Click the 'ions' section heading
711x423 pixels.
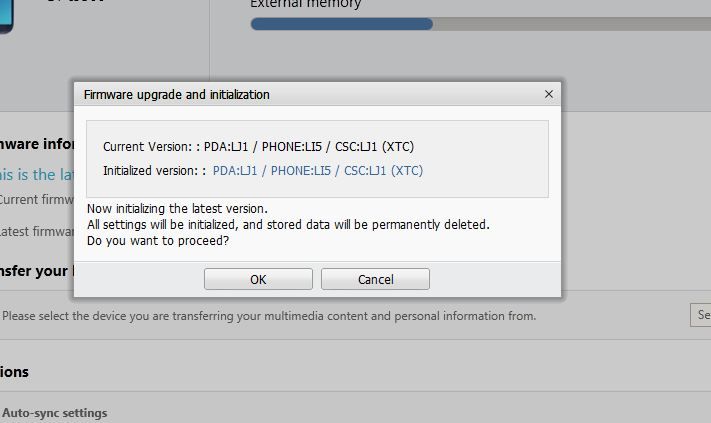[x=14, y=372]
